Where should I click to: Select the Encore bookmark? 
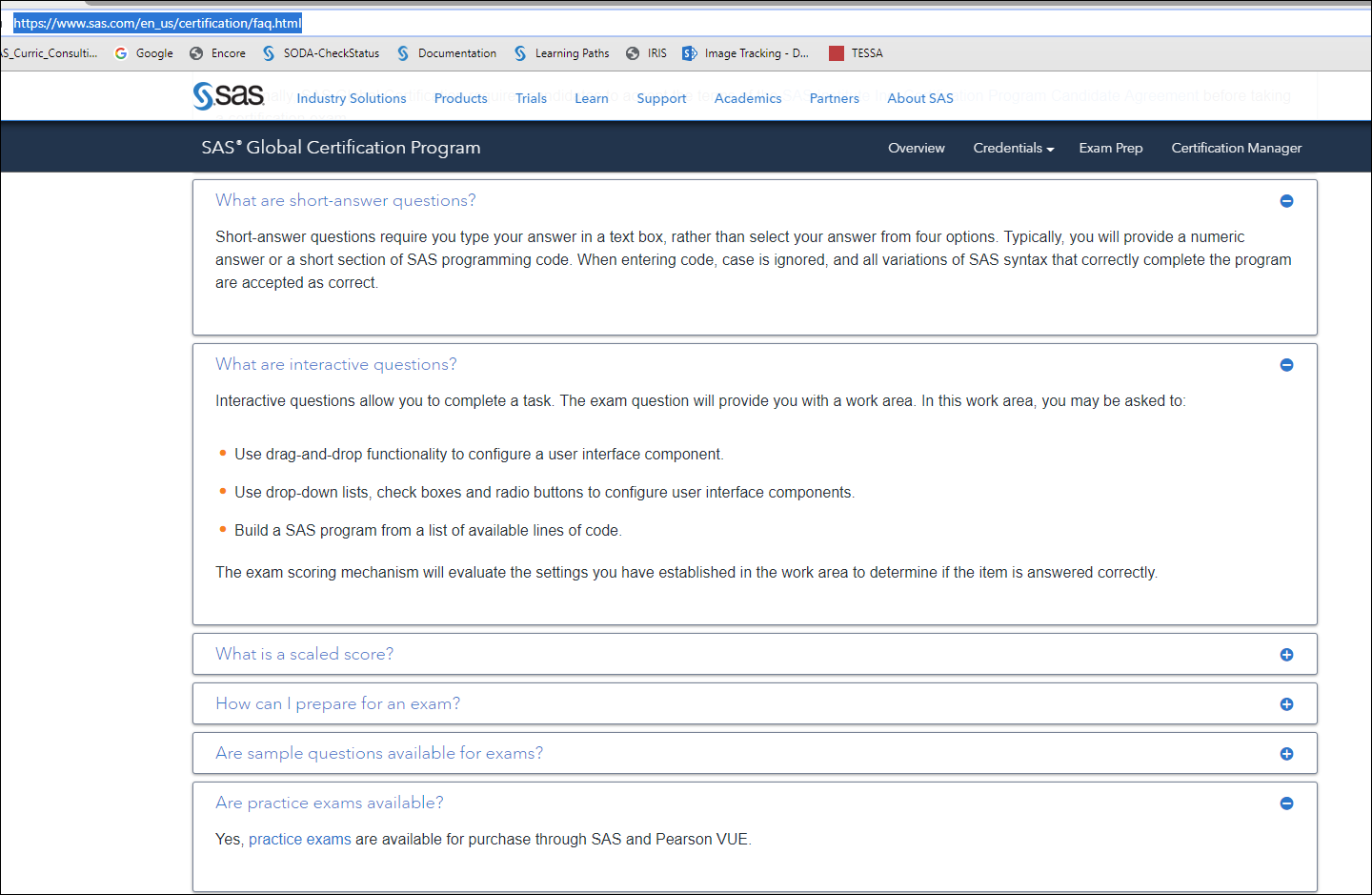pos(229,53)
